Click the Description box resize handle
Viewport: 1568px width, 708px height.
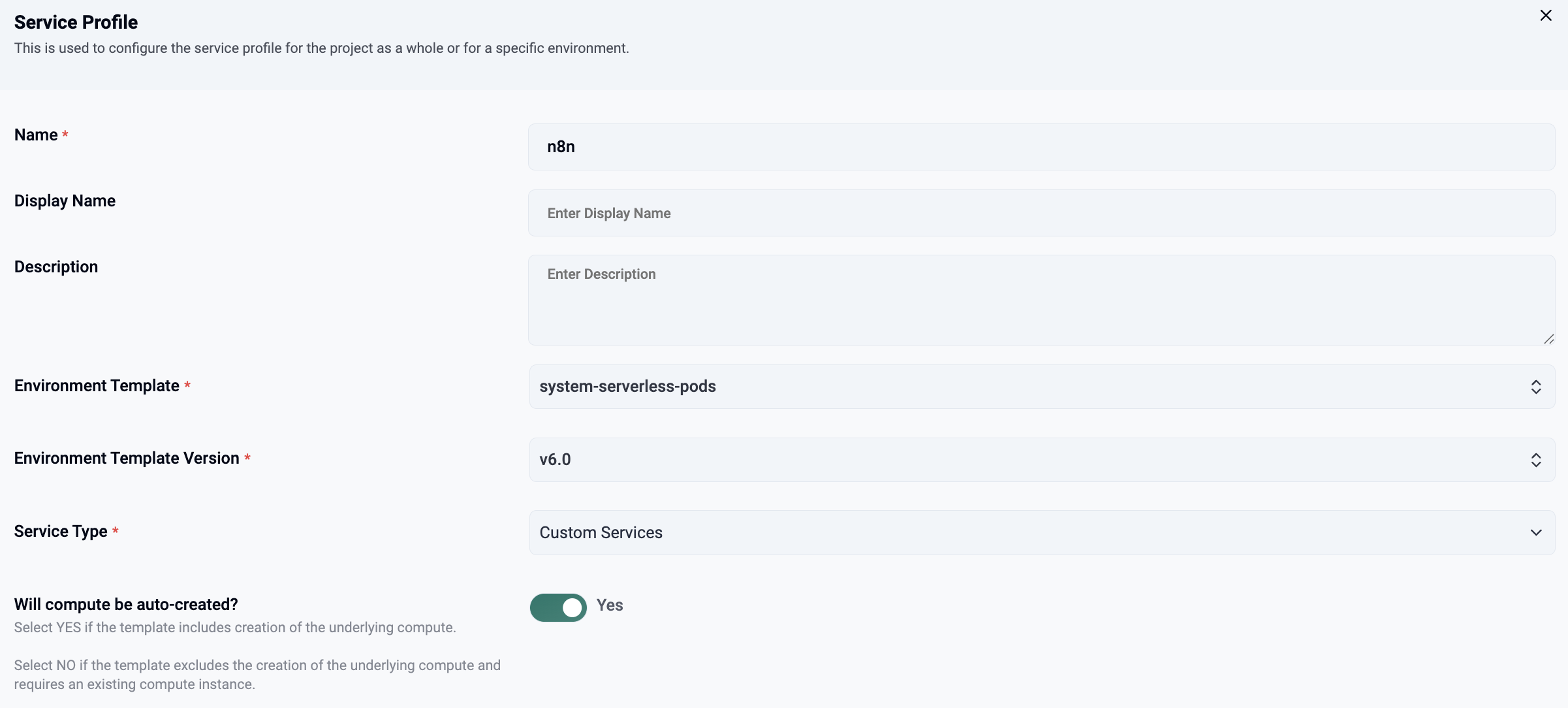tap(1548, 339)
